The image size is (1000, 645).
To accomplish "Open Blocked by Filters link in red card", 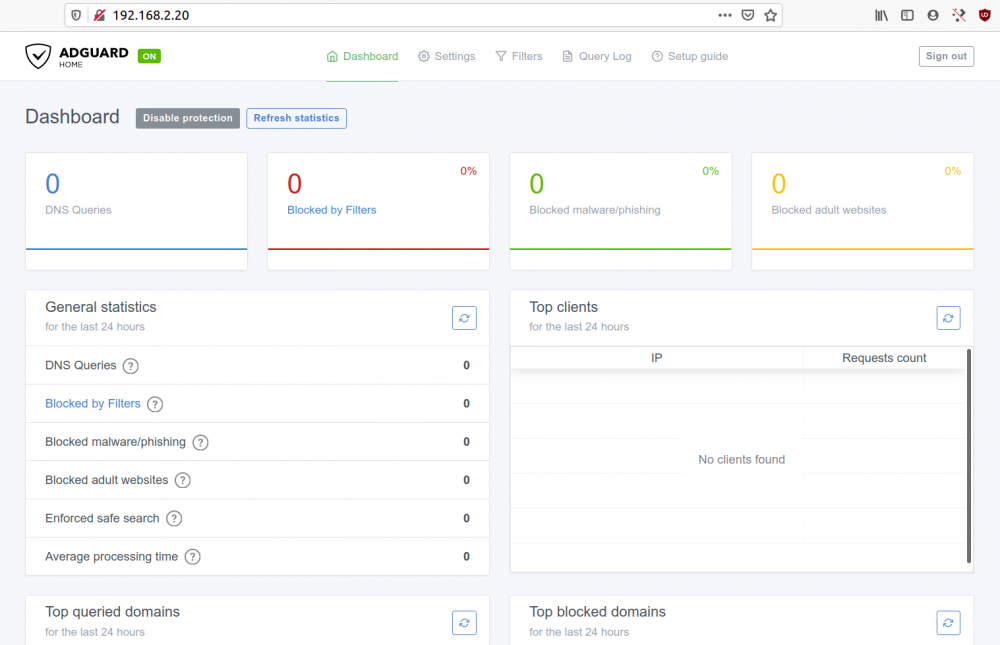I will tap(332, 210).
